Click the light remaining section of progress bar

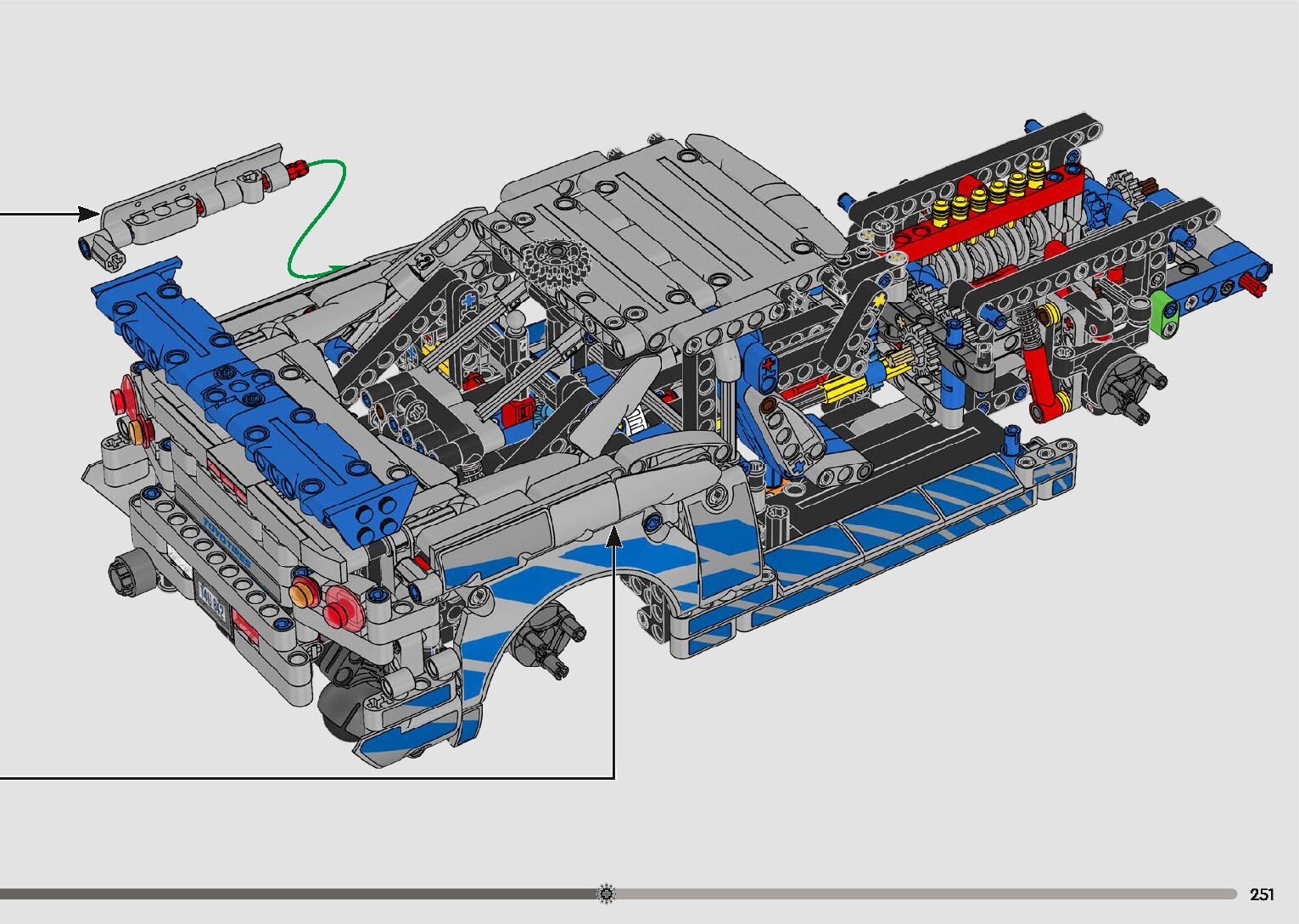pyautogui.click(x=916, y=893)
